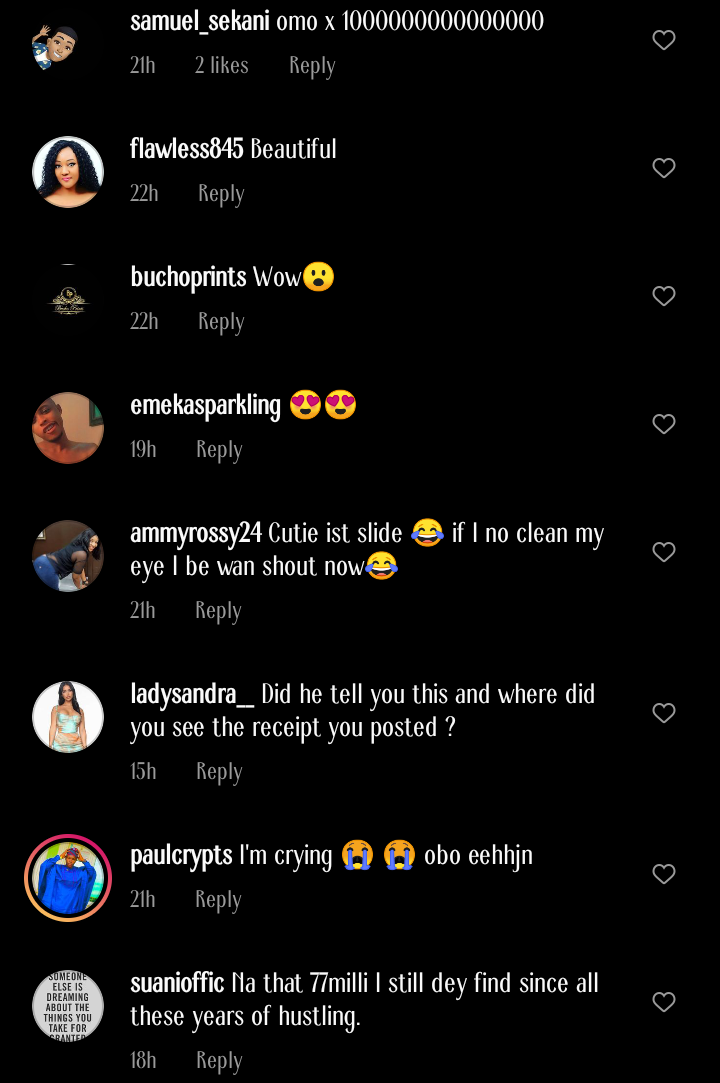Like ammyrossy24's comment using the heart
The image size is (720, 1083).
664,552
